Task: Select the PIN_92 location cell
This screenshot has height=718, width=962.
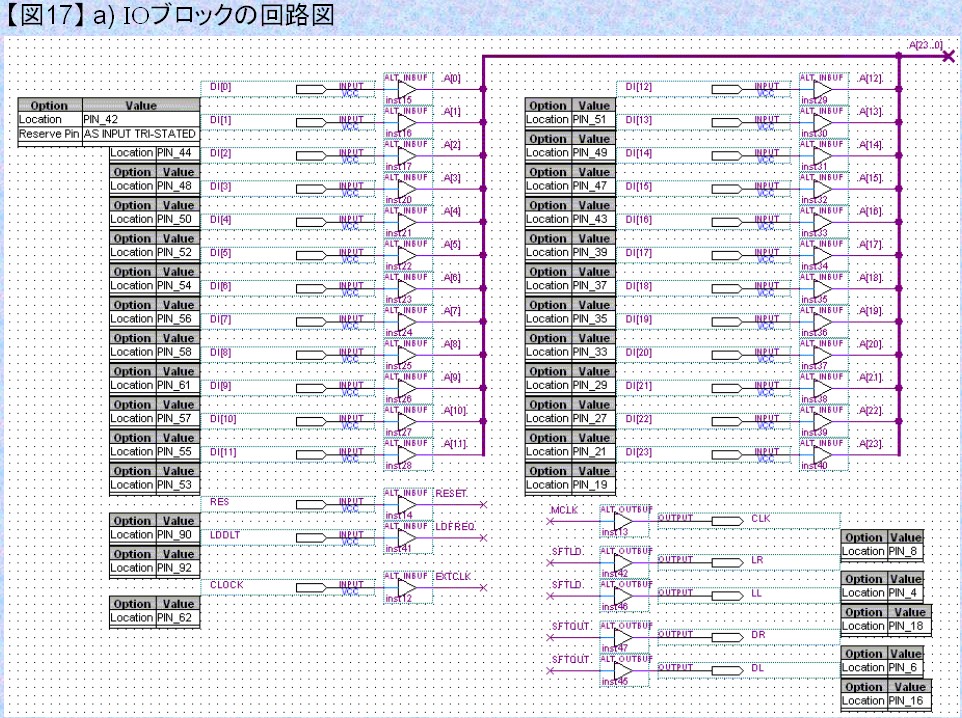Action: point(178,568)
